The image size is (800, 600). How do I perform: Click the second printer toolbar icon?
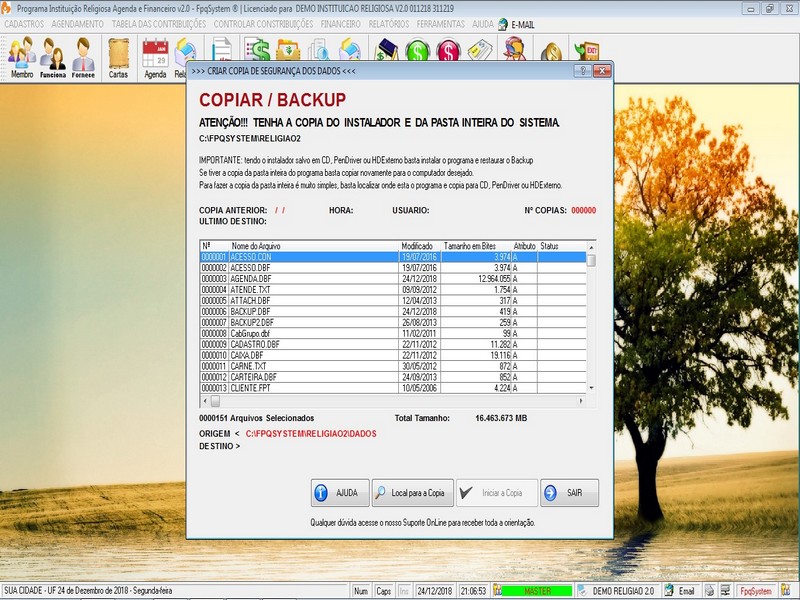350,50
